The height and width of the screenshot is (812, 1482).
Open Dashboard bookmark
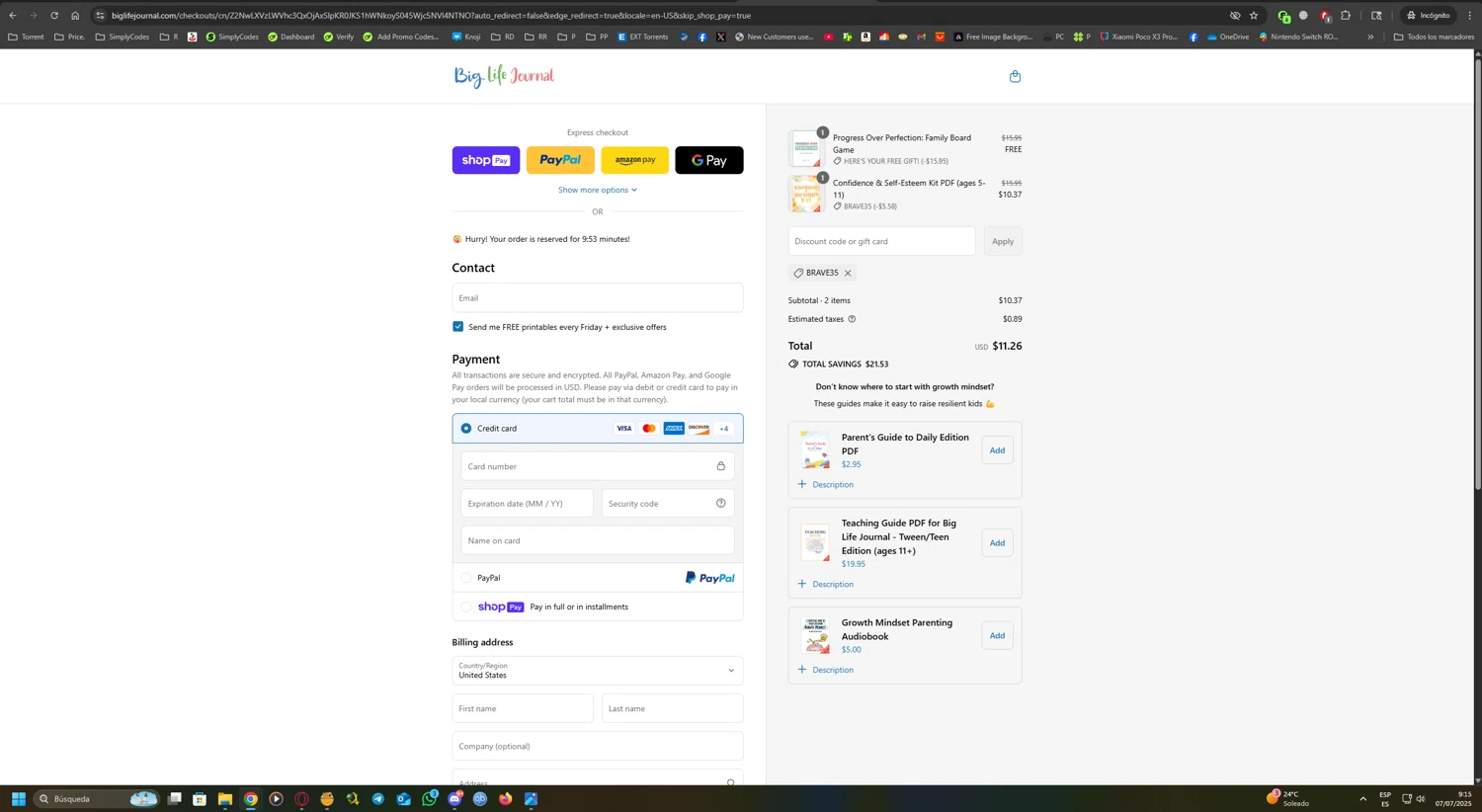pyautogui.click(x=291, y=37)
